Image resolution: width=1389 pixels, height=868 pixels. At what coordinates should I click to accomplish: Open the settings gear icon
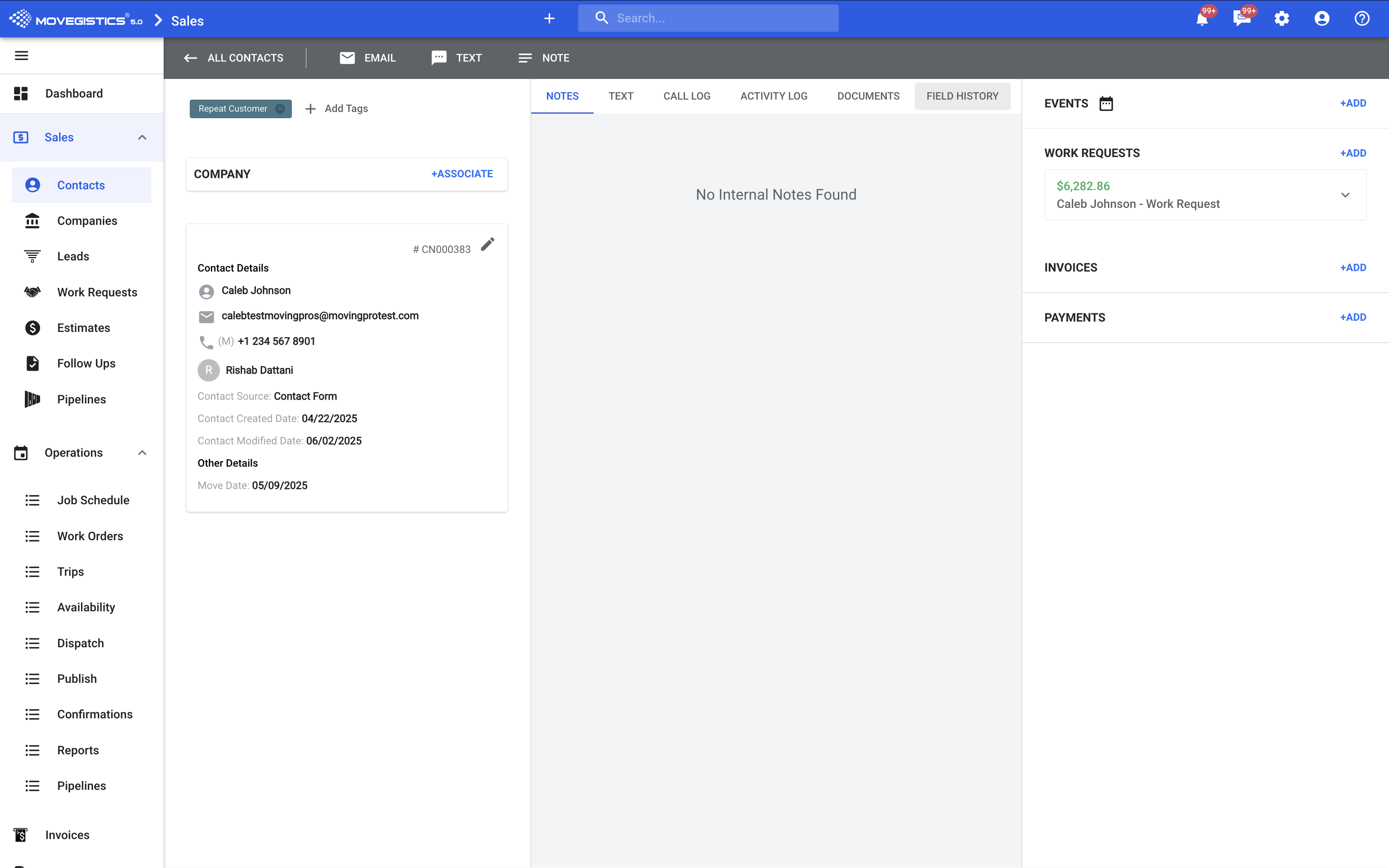click(1282, 19)
